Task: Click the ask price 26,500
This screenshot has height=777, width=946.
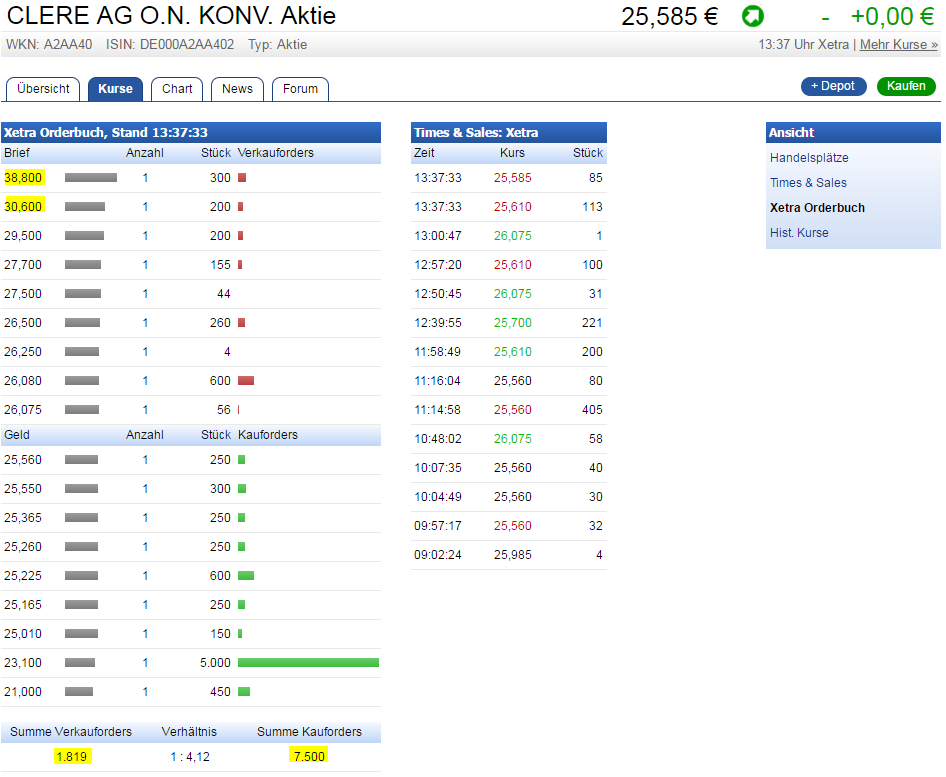Action: click(23, 323)
